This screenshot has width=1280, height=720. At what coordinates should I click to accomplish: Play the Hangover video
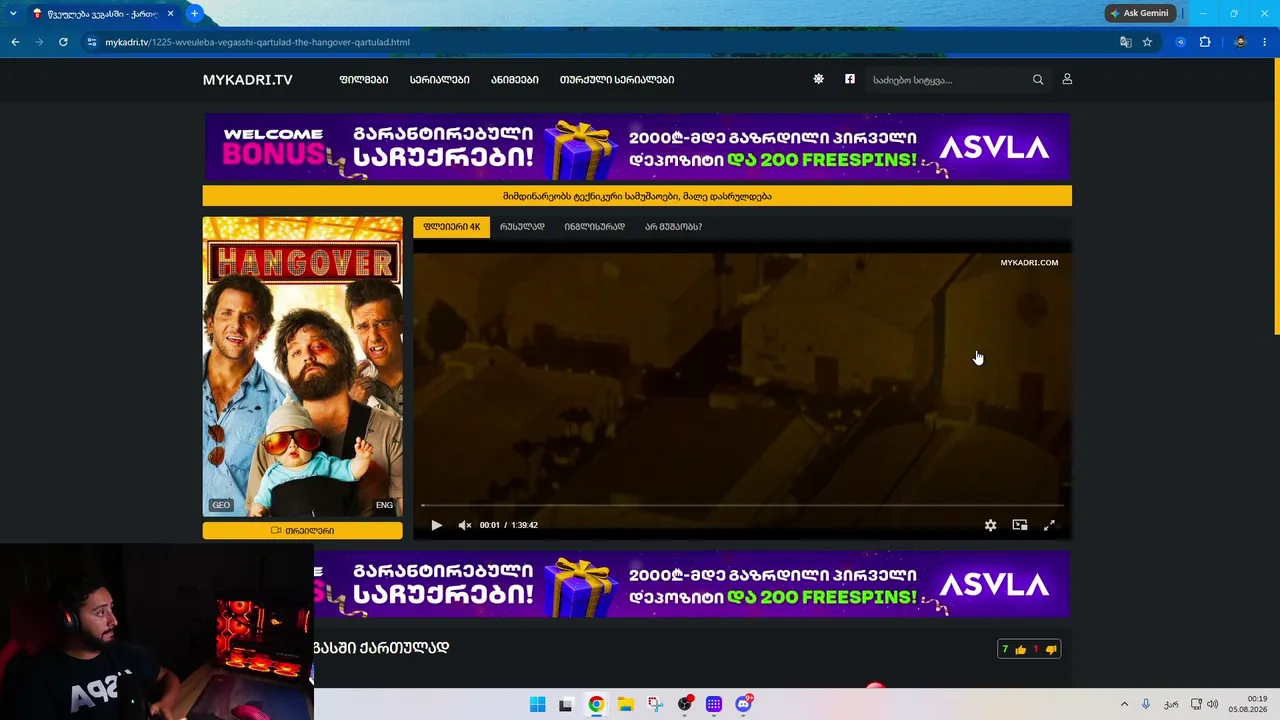[436, 525]
